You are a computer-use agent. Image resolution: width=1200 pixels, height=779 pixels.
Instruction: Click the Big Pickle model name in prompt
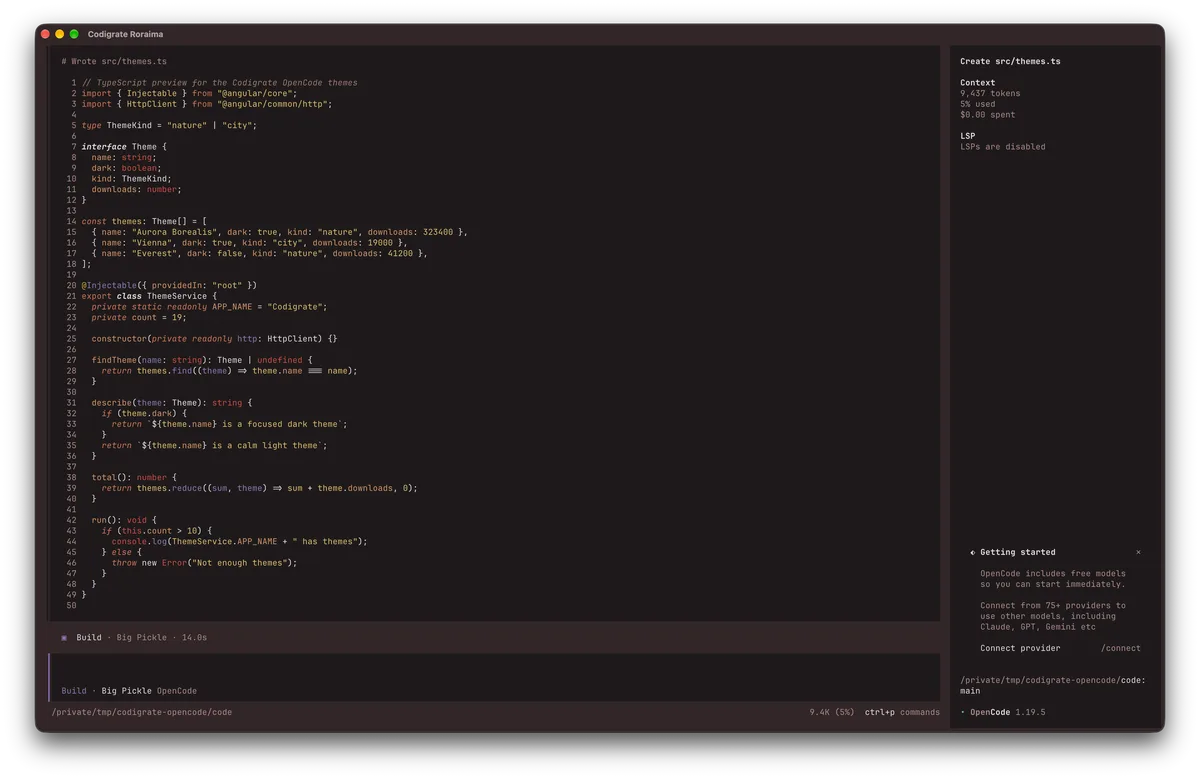pyautogui.click(x=127, y=691)
